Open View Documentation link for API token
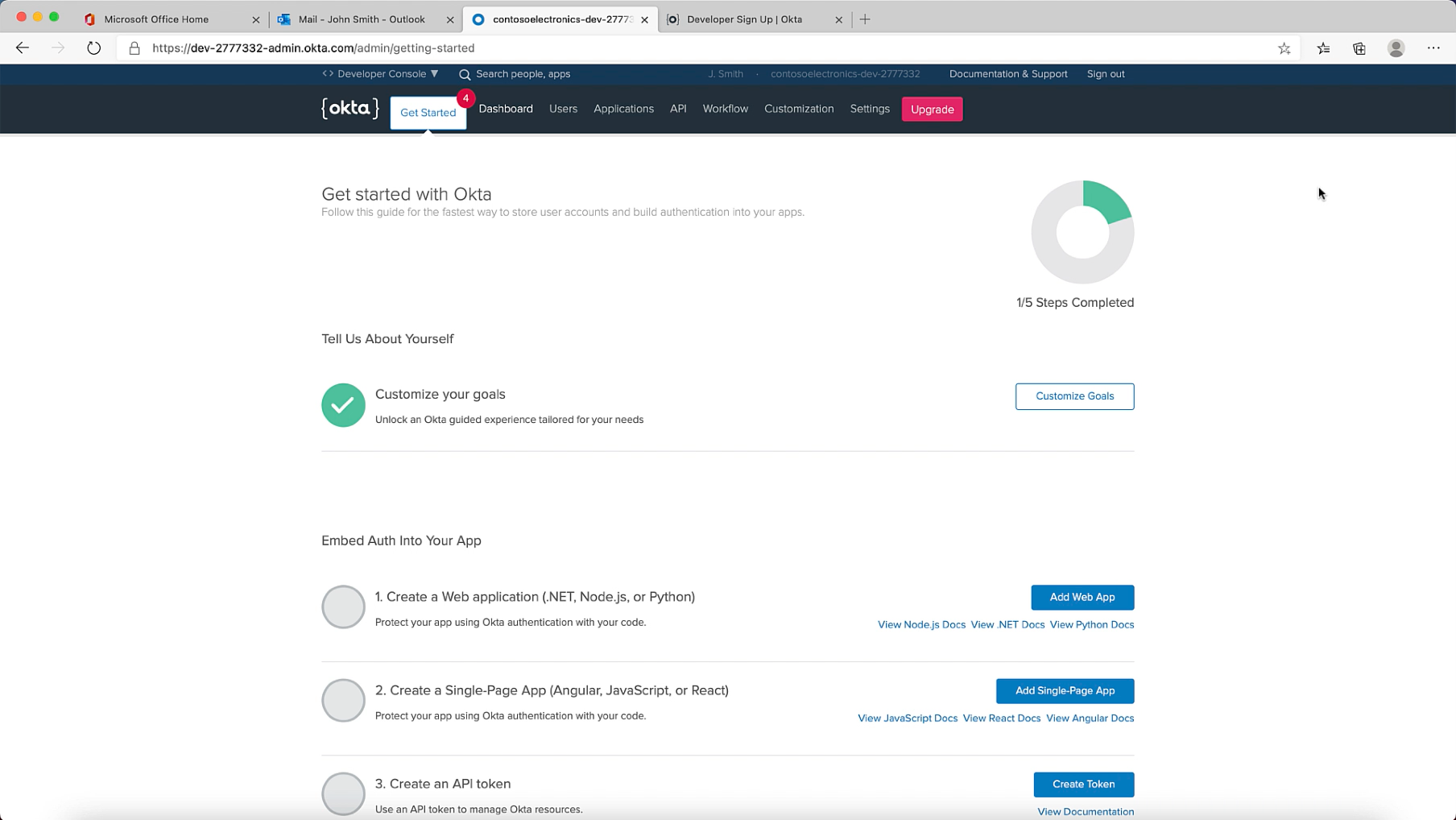The height and width of the screenshot is (820, 1456). coord(1086,812)
